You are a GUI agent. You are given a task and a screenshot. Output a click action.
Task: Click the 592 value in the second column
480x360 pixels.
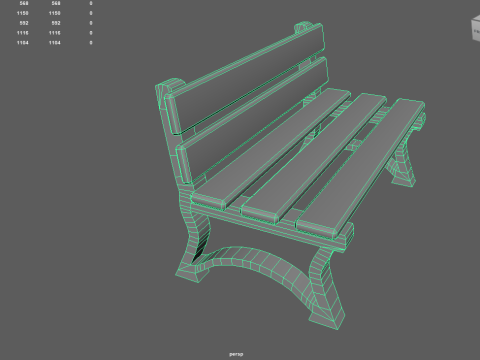click(x=56, y=23)
